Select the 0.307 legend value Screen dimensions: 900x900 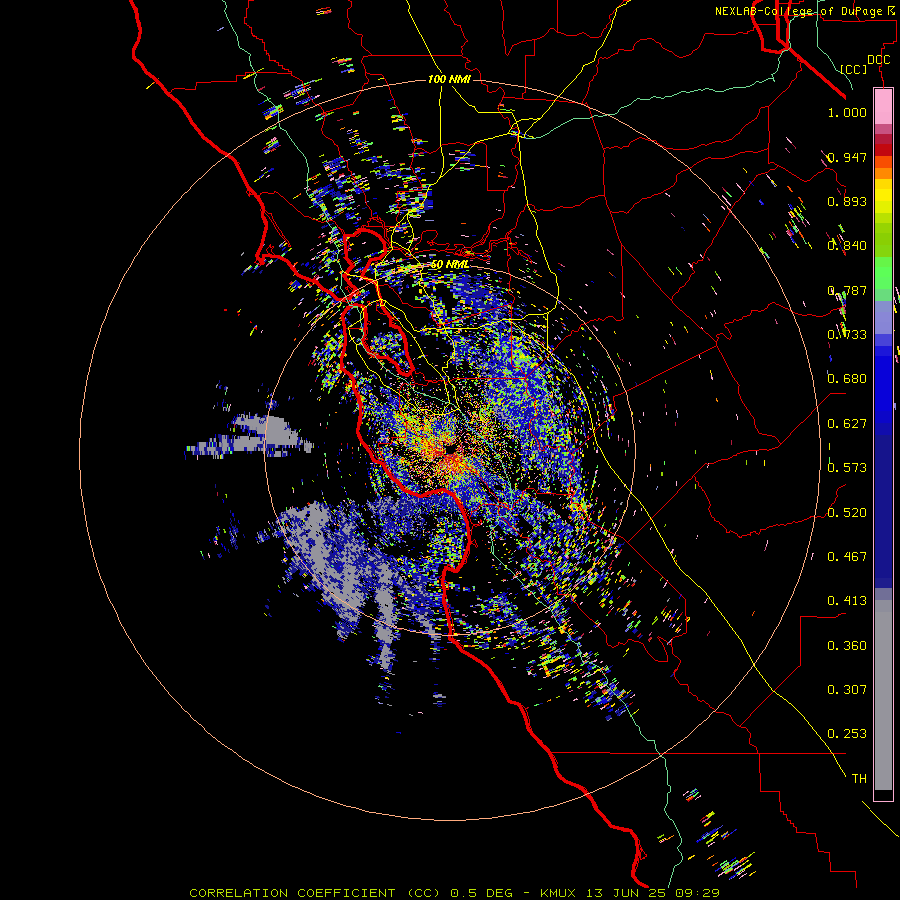[x=847, y=690]
